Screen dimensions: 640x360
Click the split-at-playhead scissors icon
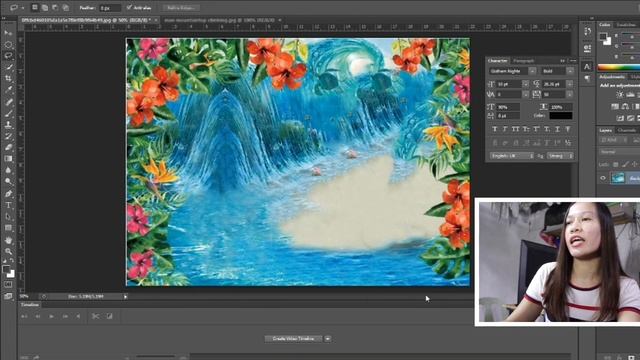click(96, 316)
